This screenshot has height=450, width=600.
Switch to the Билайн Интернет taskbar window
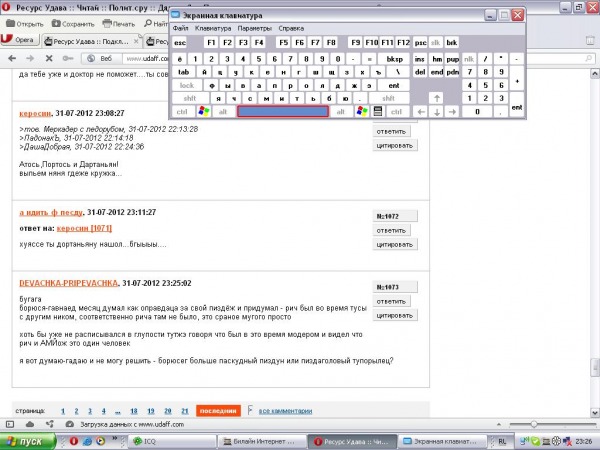tap(262, 441)
